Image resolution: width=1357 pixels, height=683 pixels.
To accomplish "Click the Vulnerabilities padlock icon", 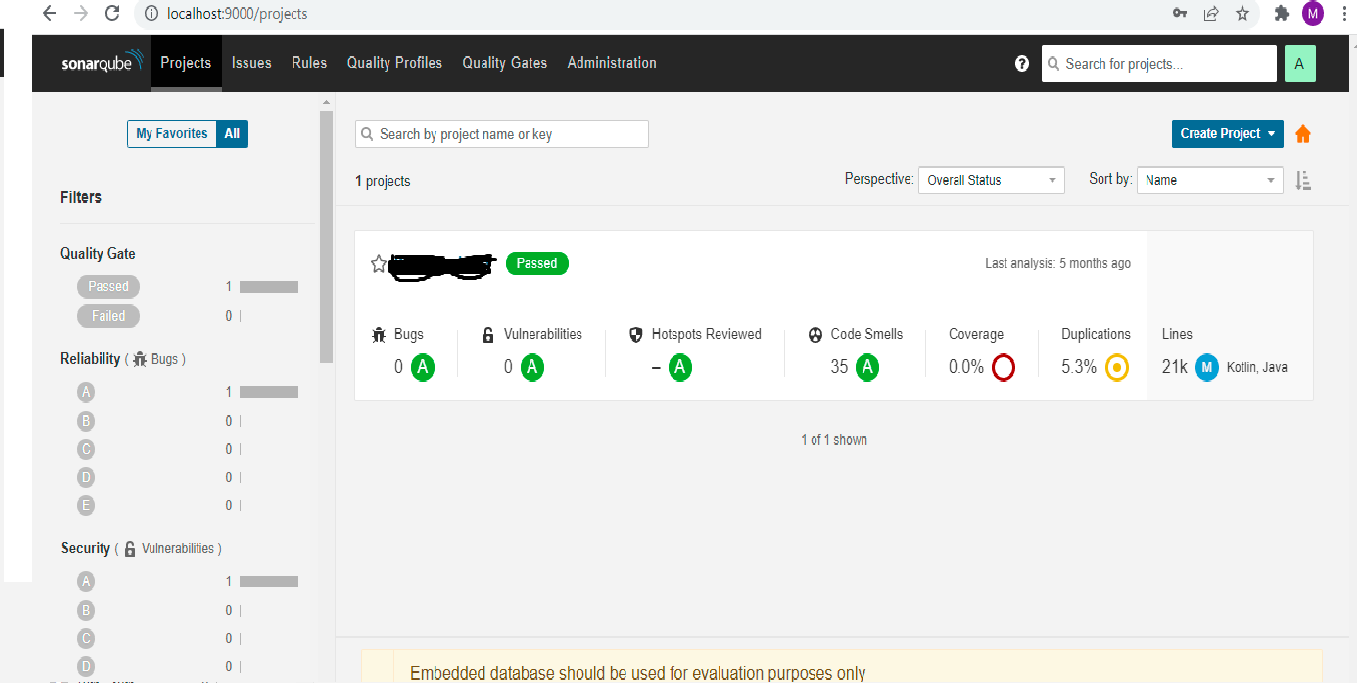I will click(x=487, y=334).
